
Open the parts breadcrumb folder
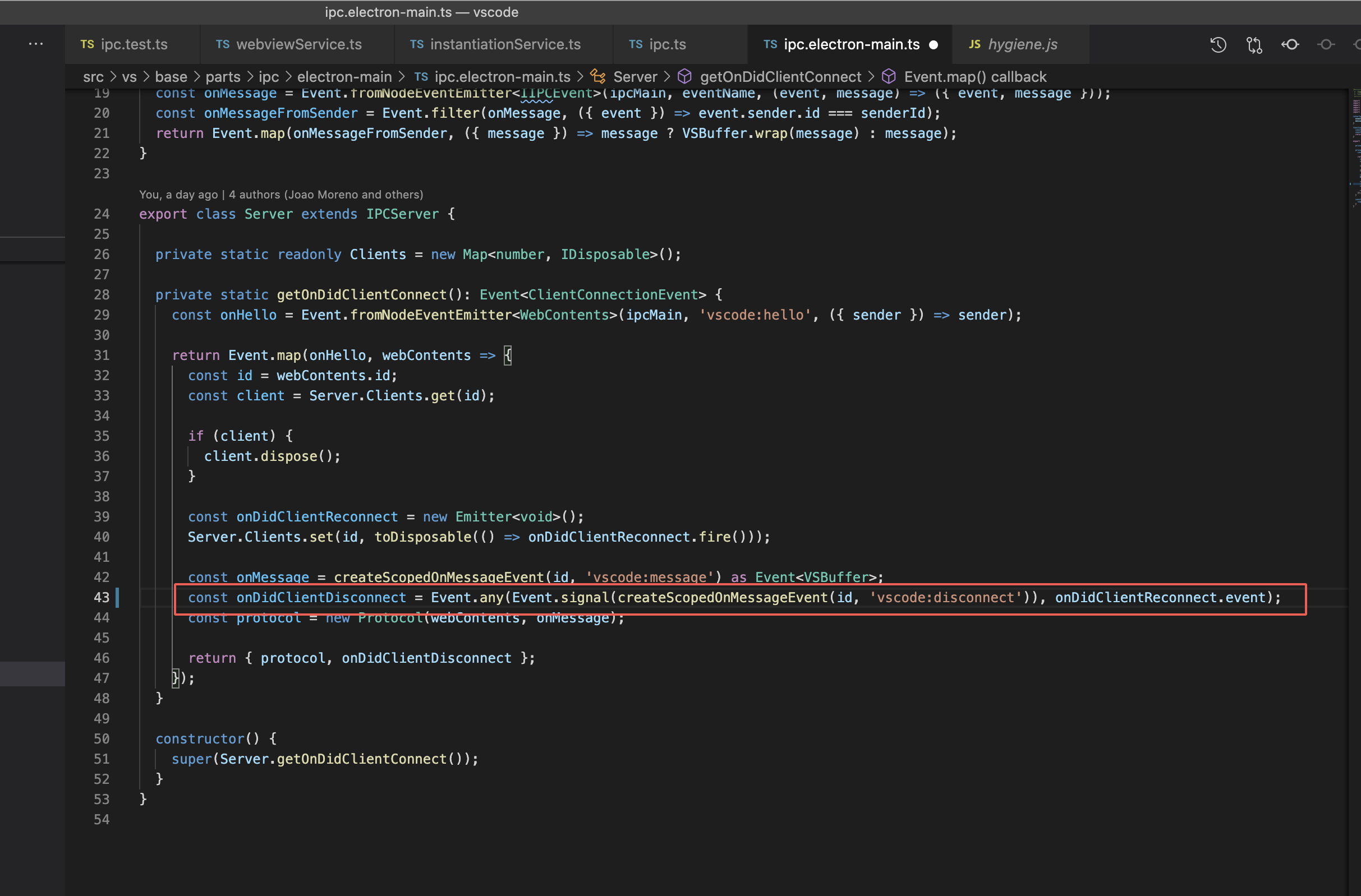[x=223, y=77]
